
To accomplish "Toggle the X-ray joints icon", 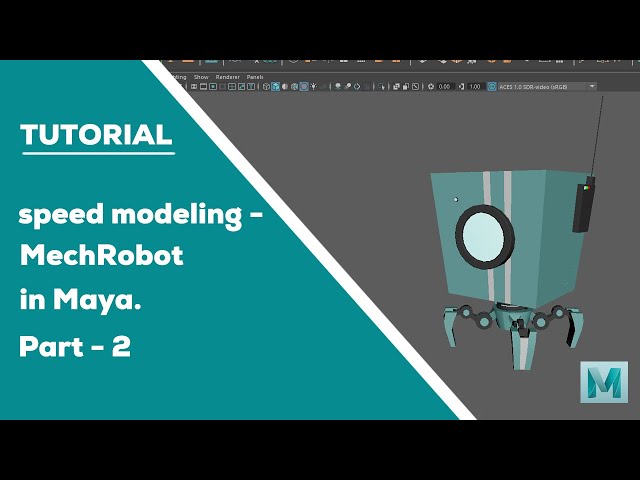I will (416, 87).
